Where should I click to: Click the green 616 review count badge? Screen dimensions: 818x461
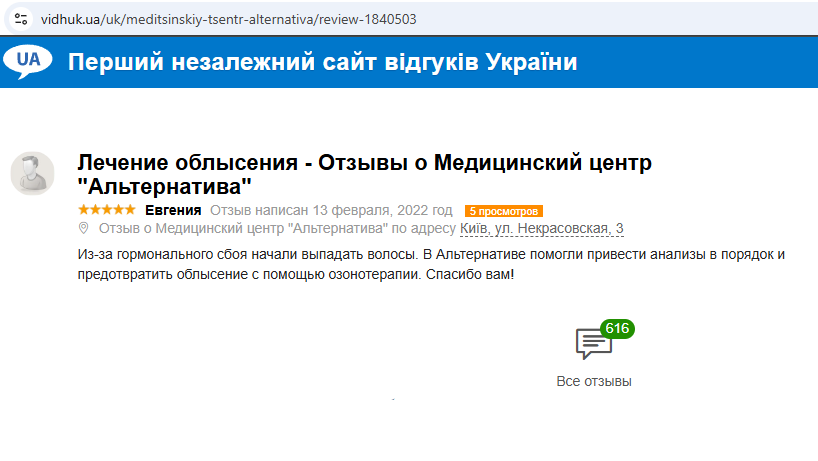coord(617,329)
